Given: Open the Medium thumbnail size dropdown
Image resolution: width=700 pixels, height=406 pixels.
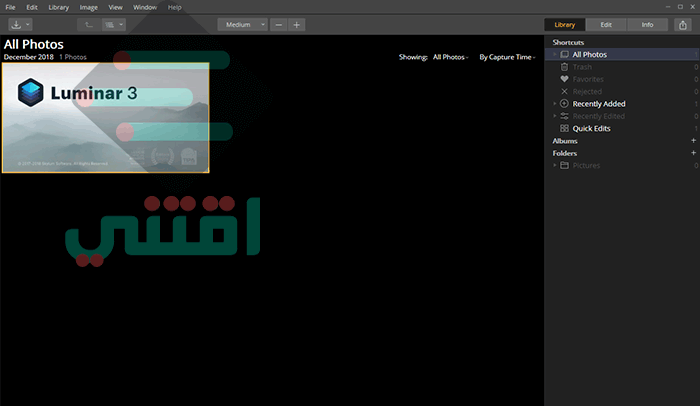Looking at the screenshot, I should point(242,25).
